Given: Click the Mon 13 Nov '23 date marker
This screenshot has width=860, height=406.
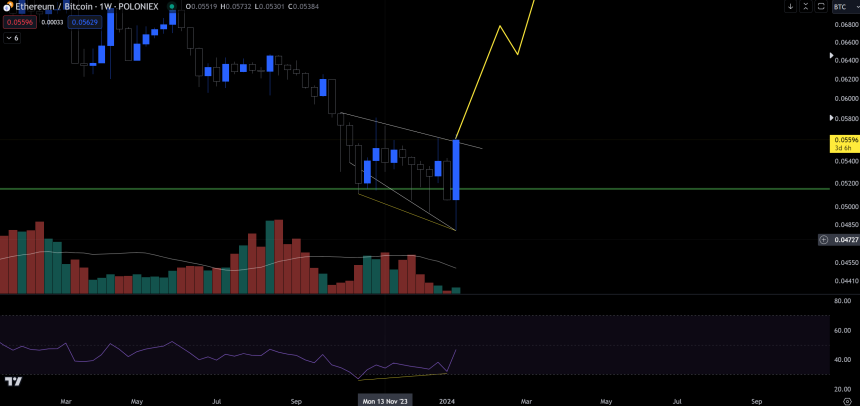Looking at the screenshot, I should (386, 398).
